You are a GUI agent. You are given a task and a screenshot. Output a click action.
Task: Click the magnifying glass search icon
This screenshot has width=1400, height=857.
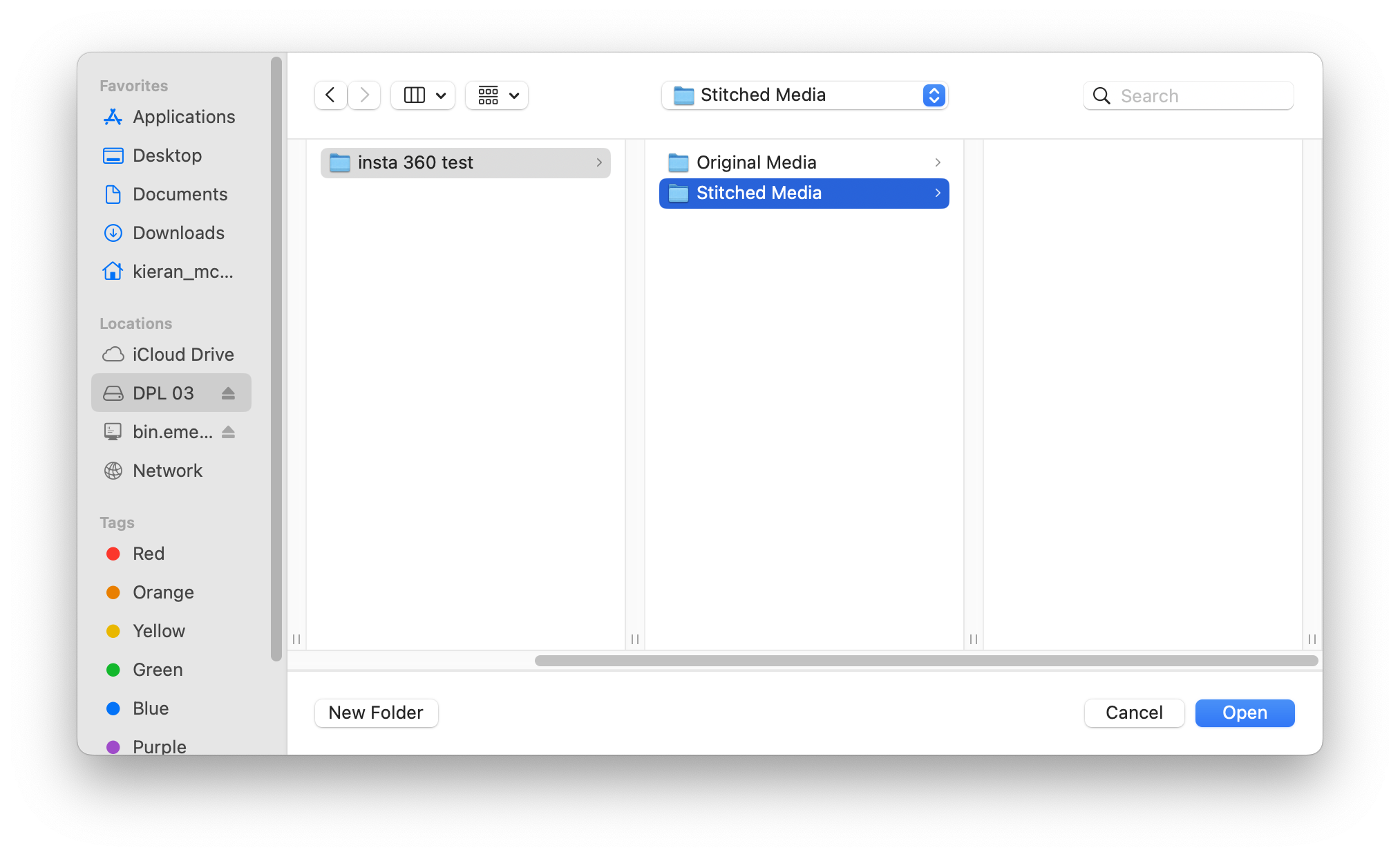coord(1101,95)
